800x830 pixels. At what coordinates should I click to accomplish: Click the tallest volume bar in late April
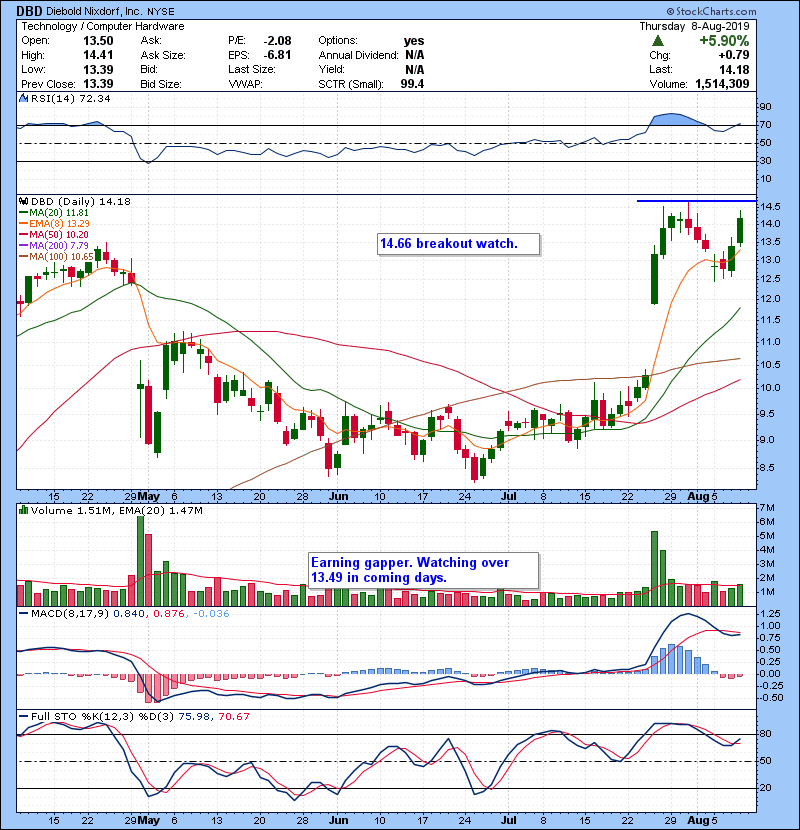140,561
